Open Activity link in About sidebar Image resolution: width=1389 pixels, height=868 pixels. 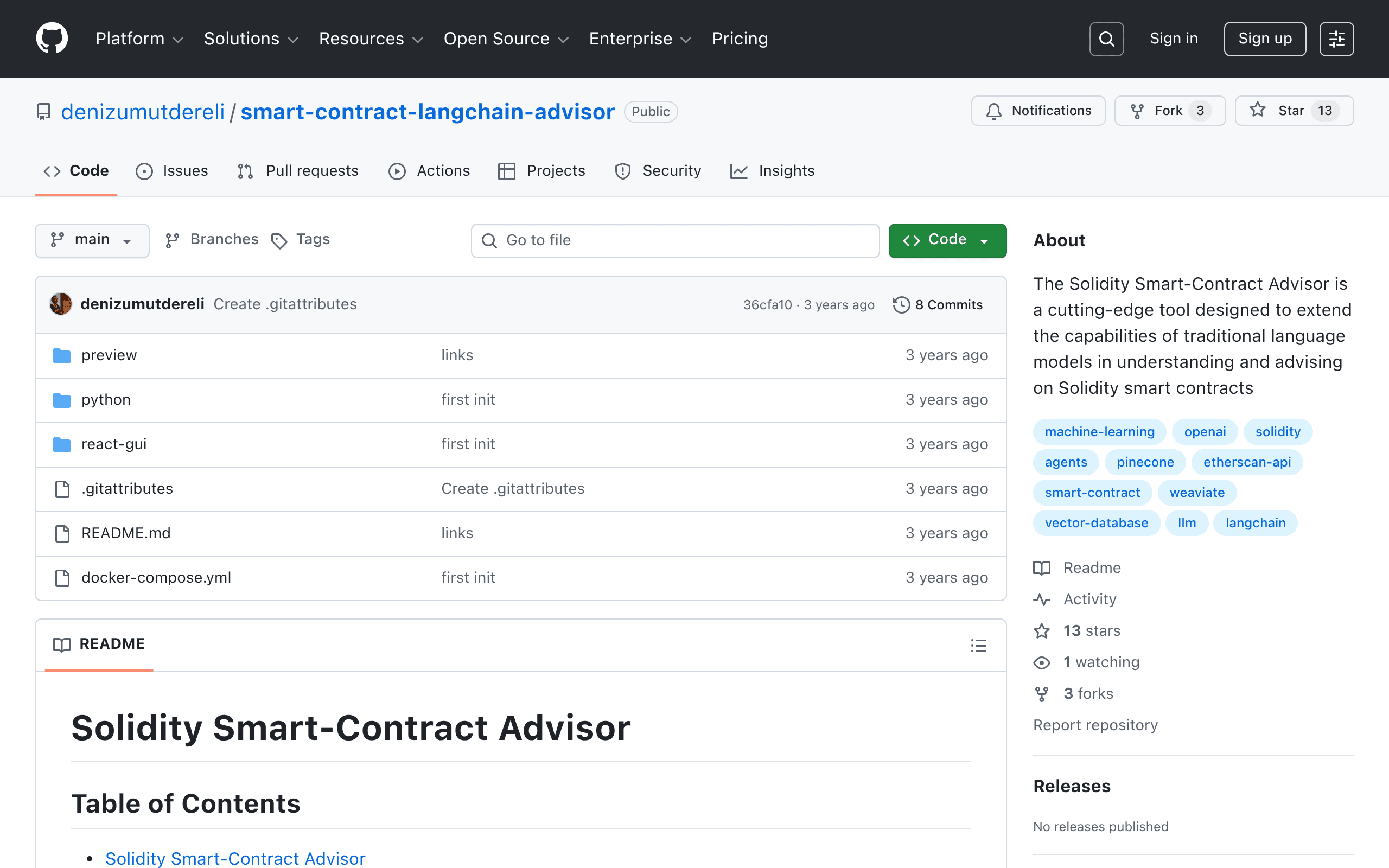[x=1075, y=599]
